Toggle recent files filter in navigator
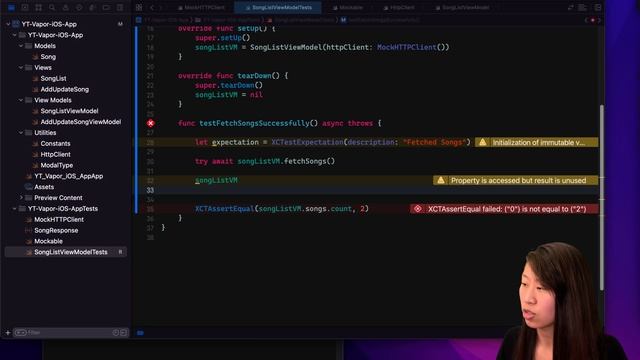This screenshot has width=640, height=360. [x=116, y=333]
